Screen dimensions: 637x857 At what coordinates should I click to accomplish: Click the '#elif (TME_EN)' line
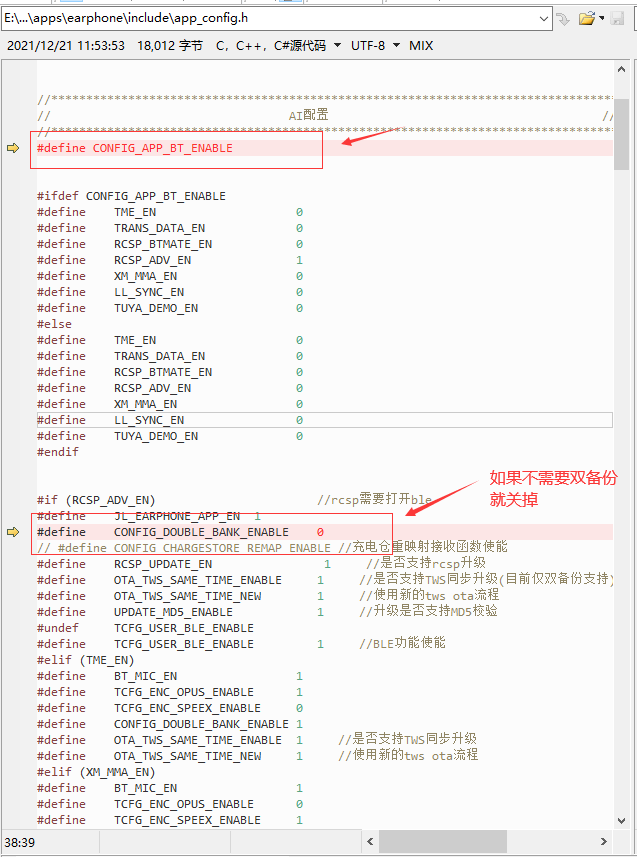tap(85, 660)
